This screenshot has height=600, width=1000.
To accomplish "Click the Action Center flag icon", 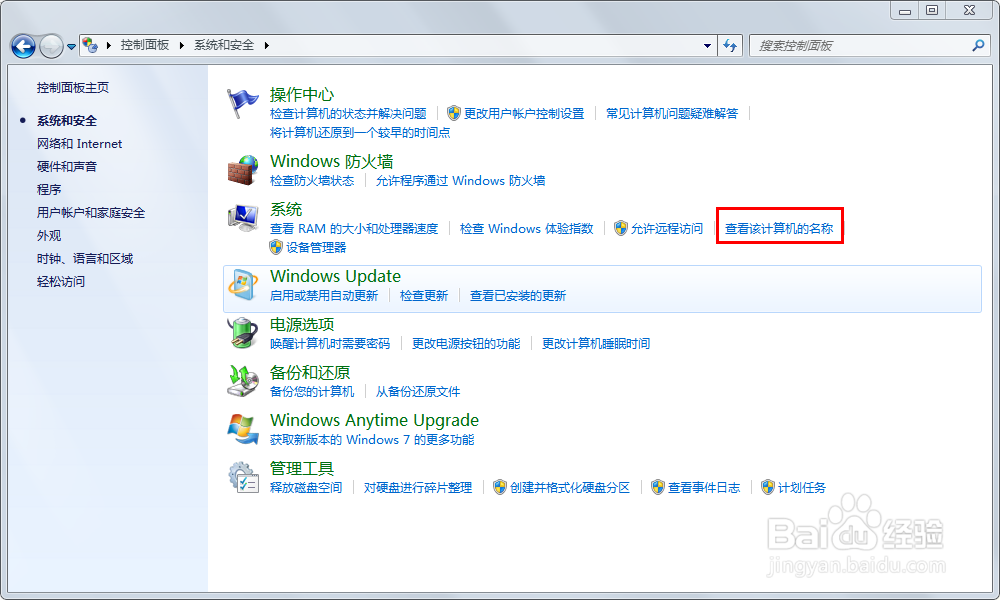I will point(242,104).
